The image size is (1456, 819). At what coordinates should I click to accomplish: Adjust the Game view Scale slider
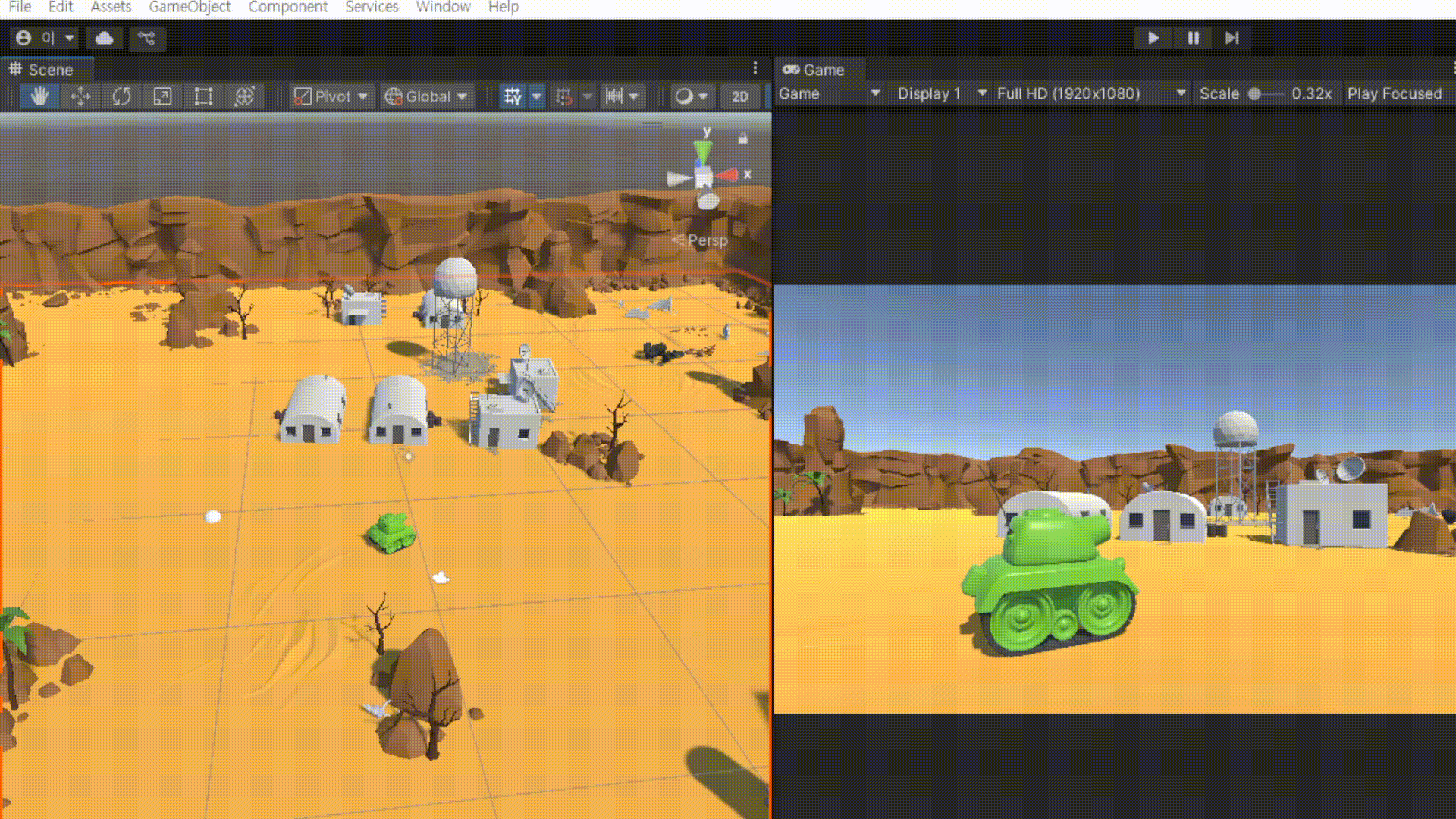1256,94
